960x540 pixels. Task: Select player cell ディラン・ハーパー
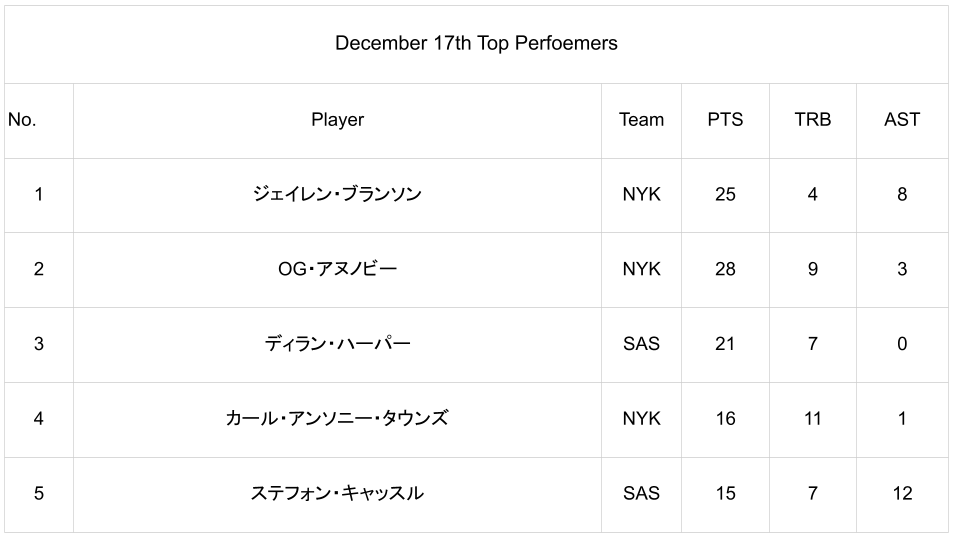pos(337,344)
